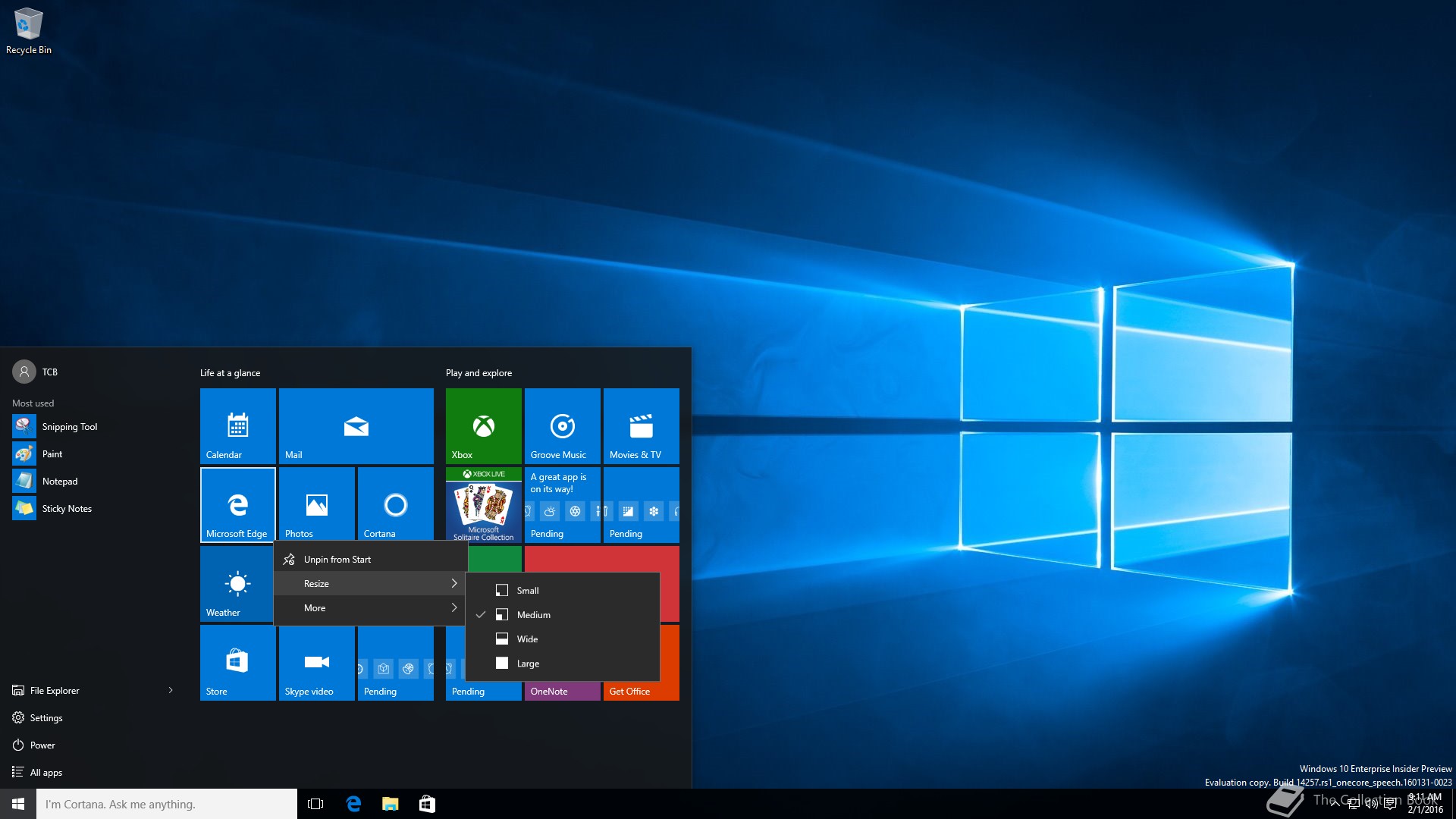Open the Groove Music tile
This screenshot has height=819, width=1456.
point(562,425)
